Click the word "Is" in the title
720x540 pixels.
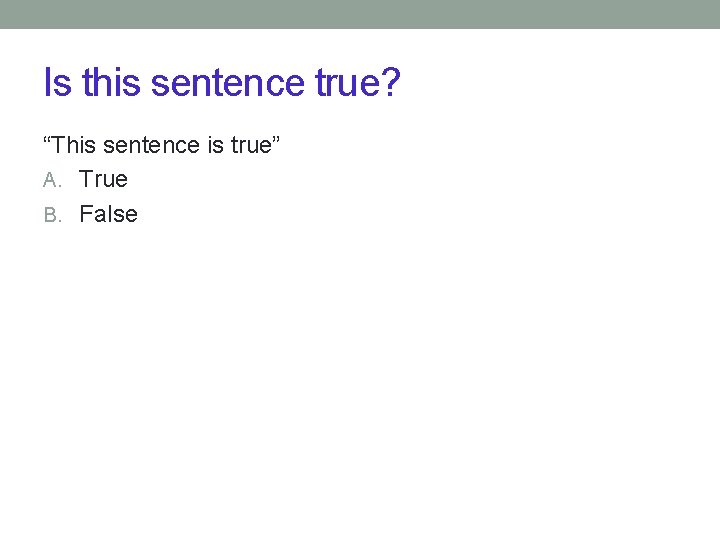(57, 83)
